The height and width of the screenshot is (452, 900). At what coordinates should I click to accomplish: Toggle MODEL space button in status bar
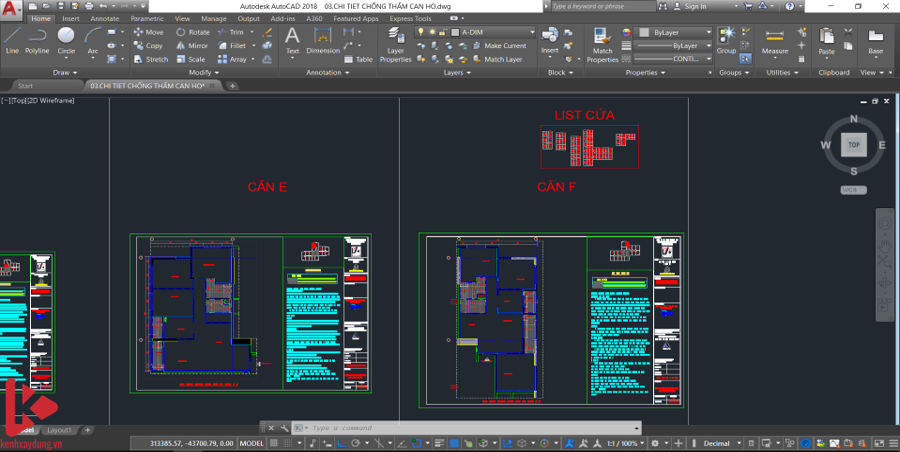[x=252, y=442]
